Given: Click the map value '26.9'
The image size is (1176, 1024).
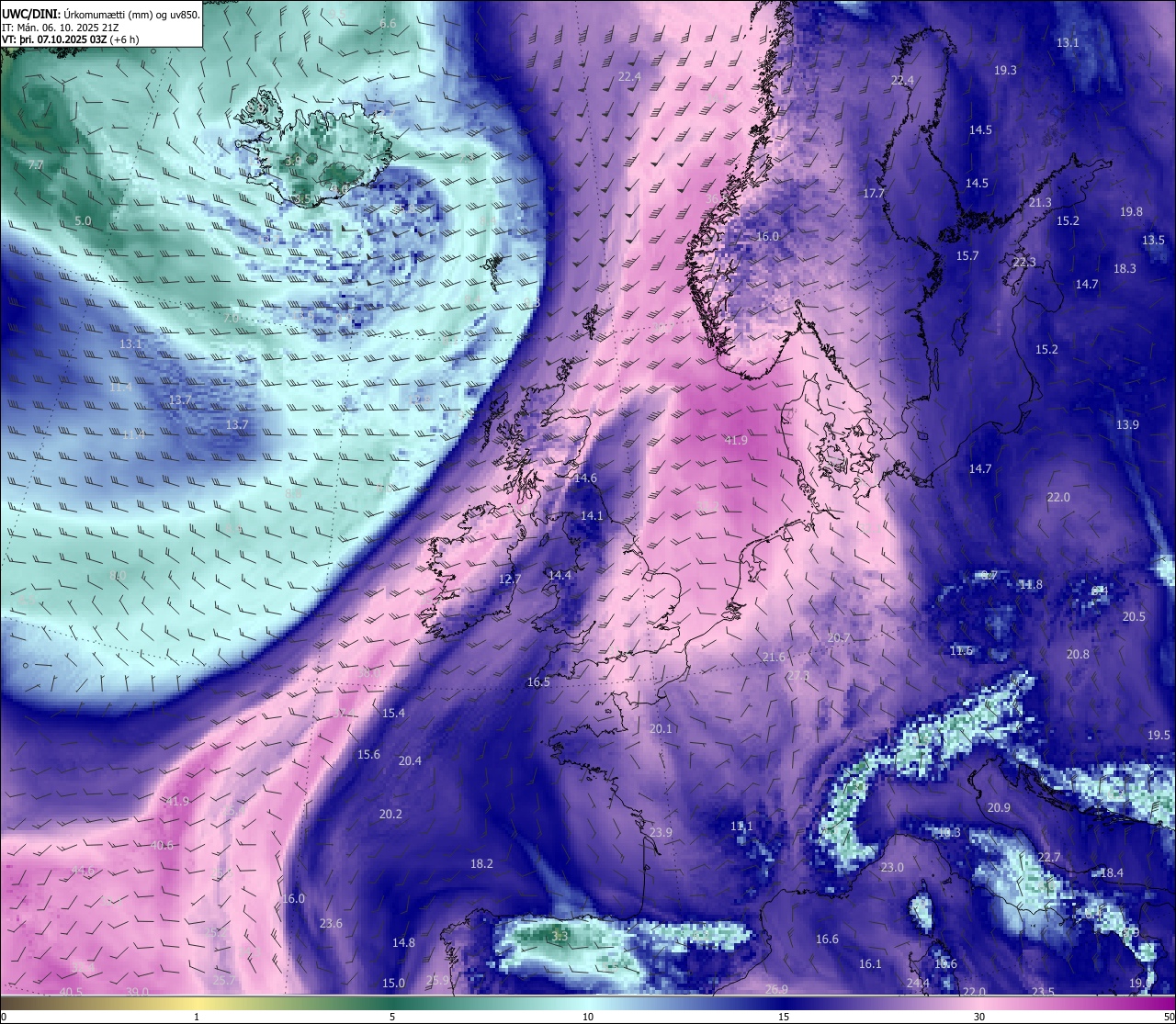Looking at the screenshot, I should pos(776,989).
